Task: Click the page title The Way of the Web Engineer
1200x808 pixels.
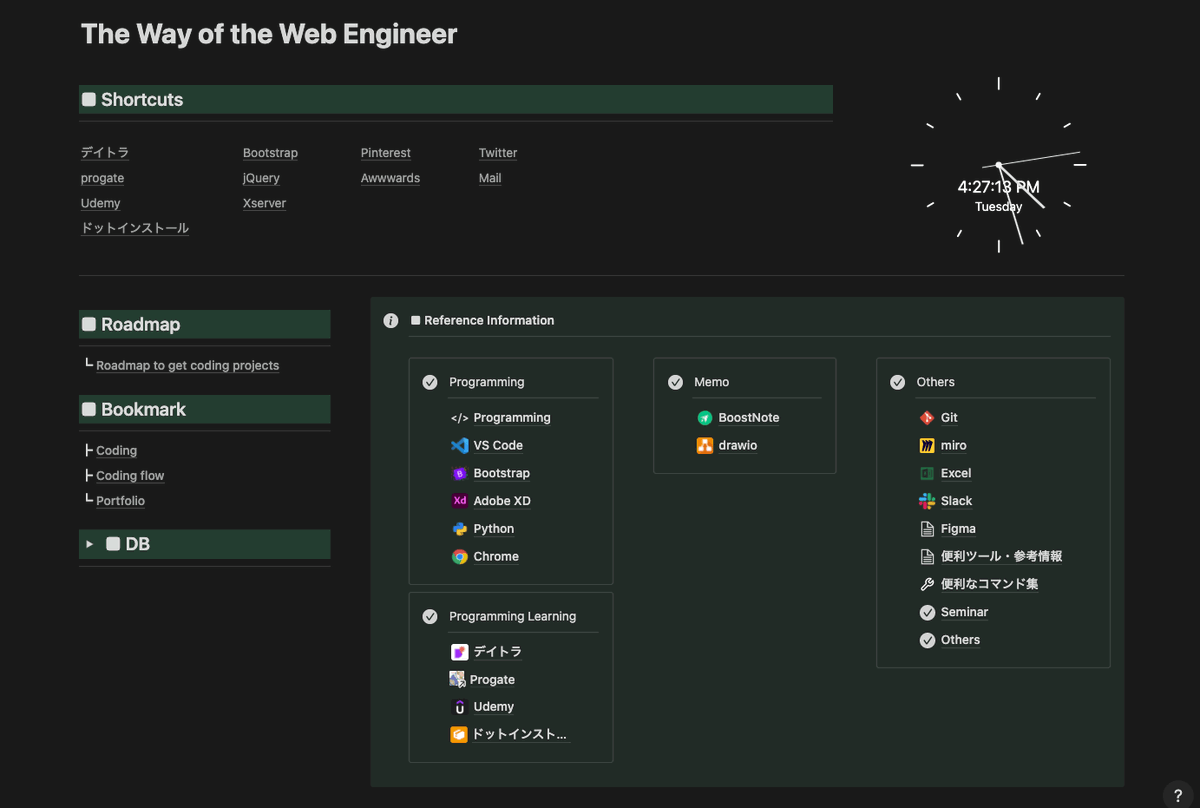Action: (x=269, y=34)
